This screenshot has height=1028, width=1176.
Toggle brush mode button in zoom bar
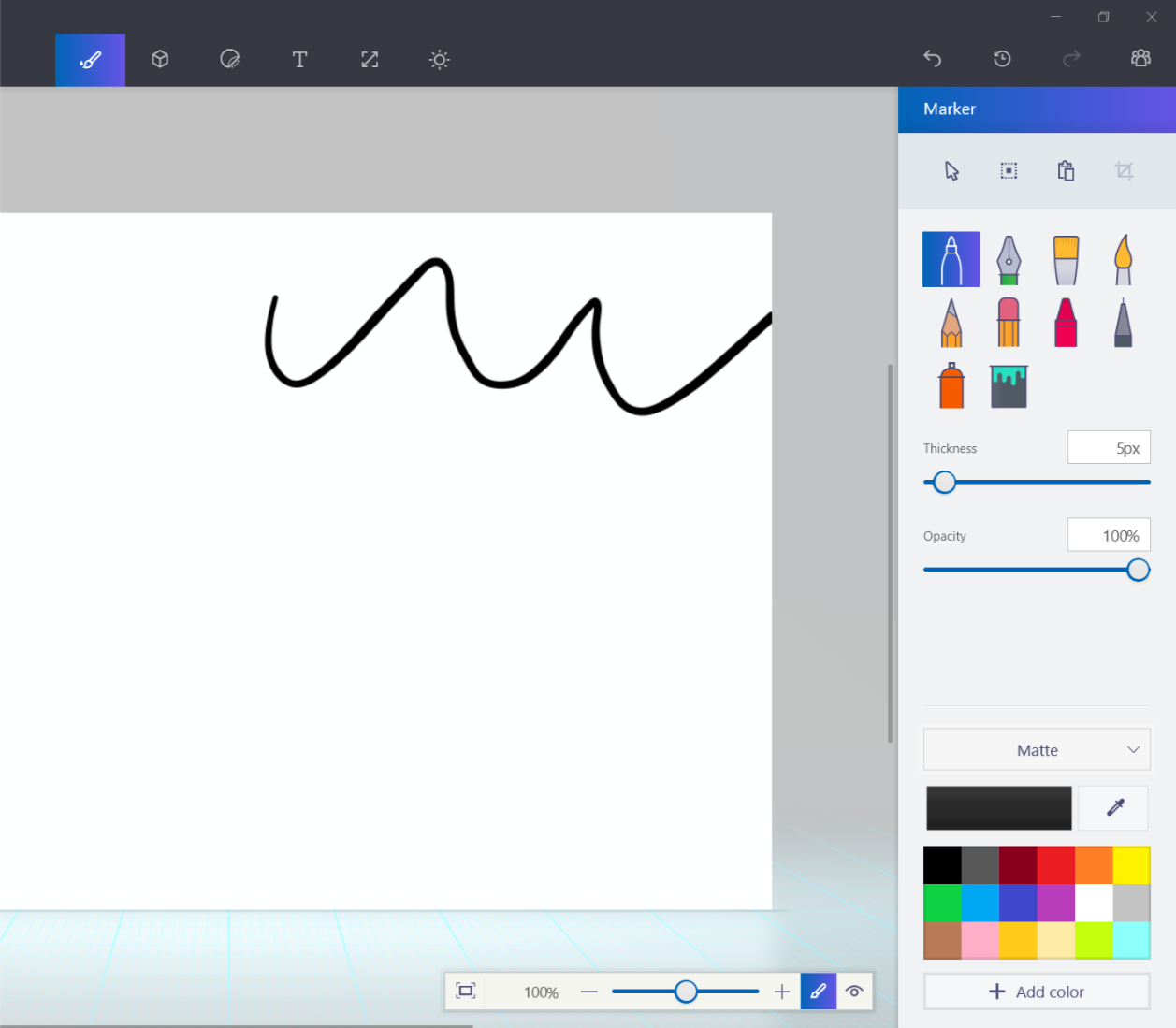coord(818,992)
